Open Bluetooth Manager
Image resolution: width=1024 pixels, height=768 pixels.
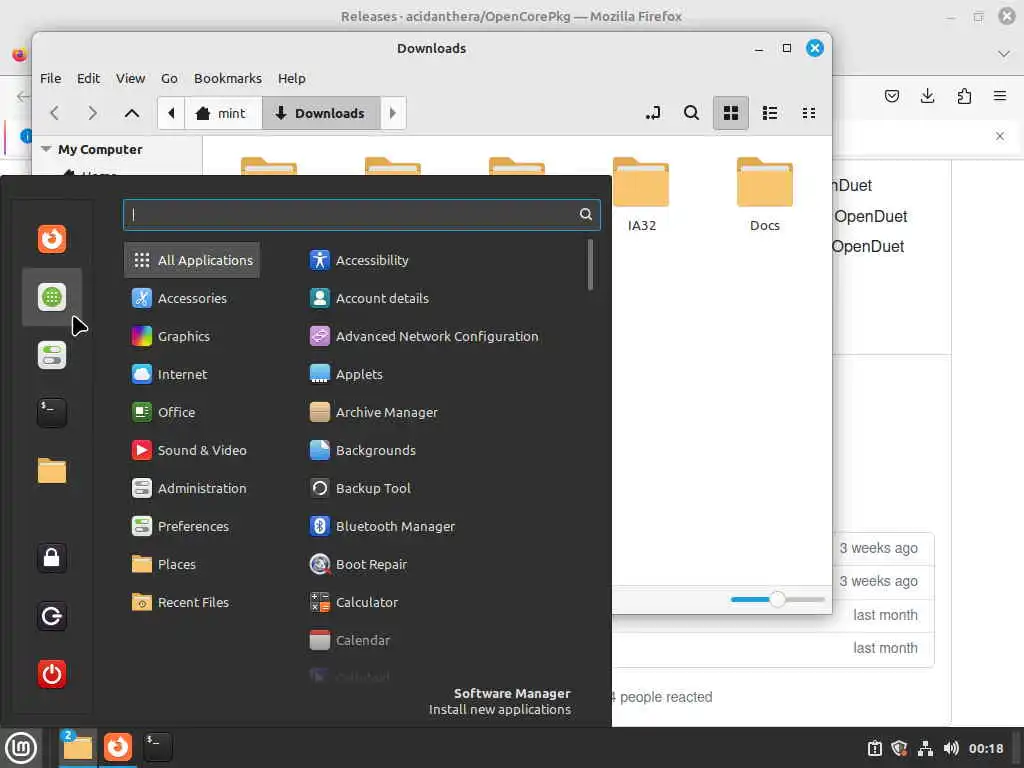[382, 526]
